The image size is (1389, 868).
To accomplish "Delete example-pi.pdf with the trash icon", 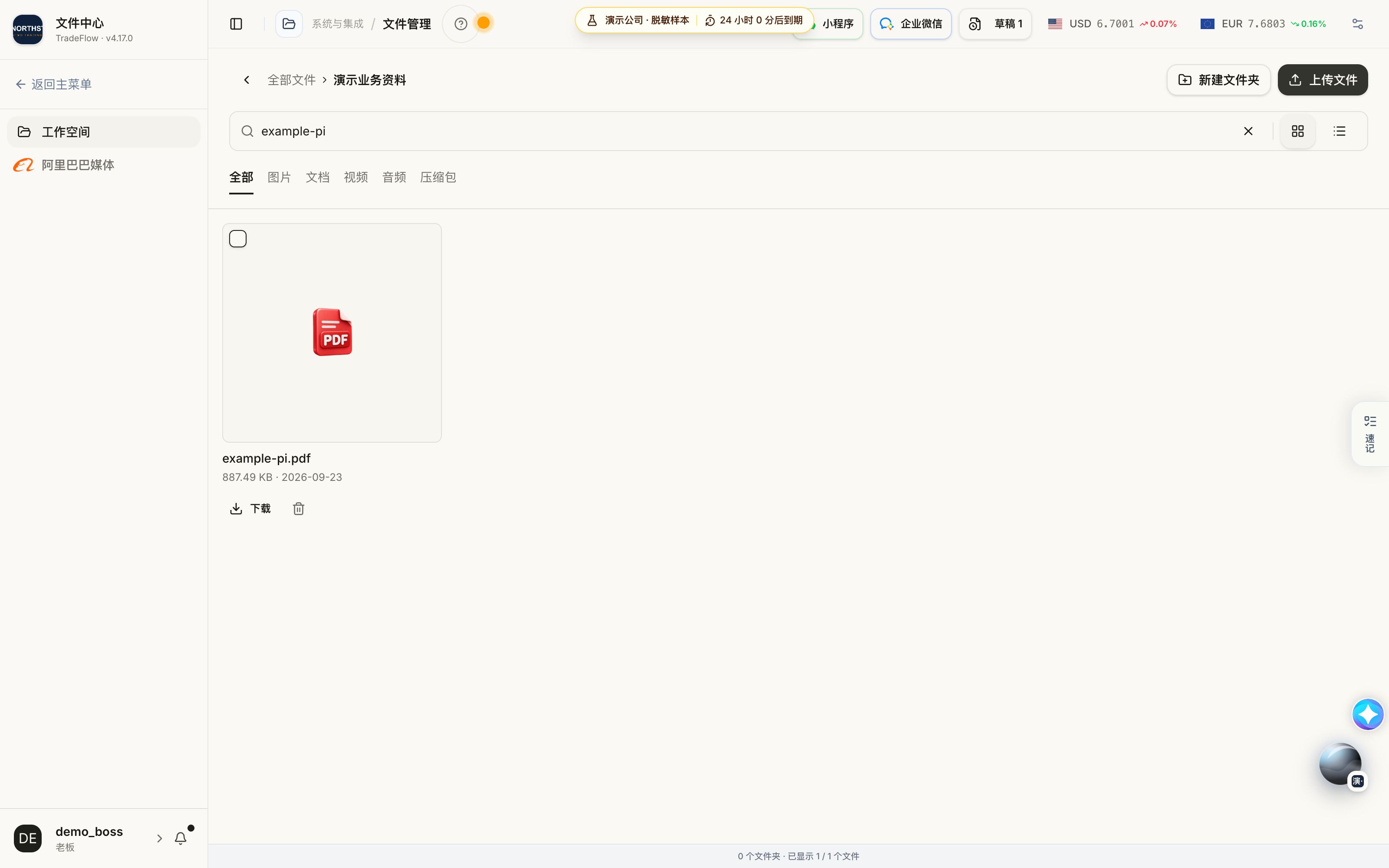I will [x=299, y=509].
